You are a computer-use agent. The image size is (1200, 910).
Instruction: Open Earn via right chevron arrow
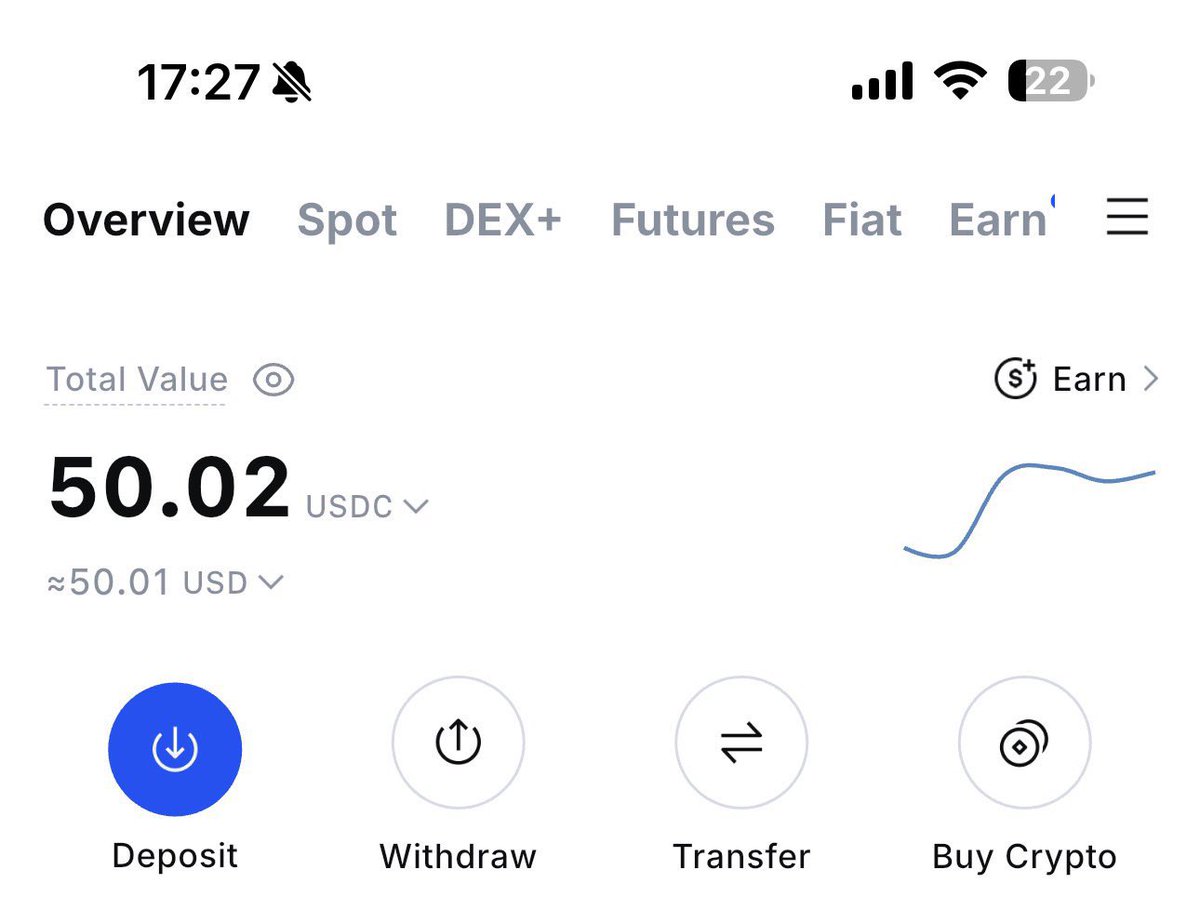coord(1150,380)
